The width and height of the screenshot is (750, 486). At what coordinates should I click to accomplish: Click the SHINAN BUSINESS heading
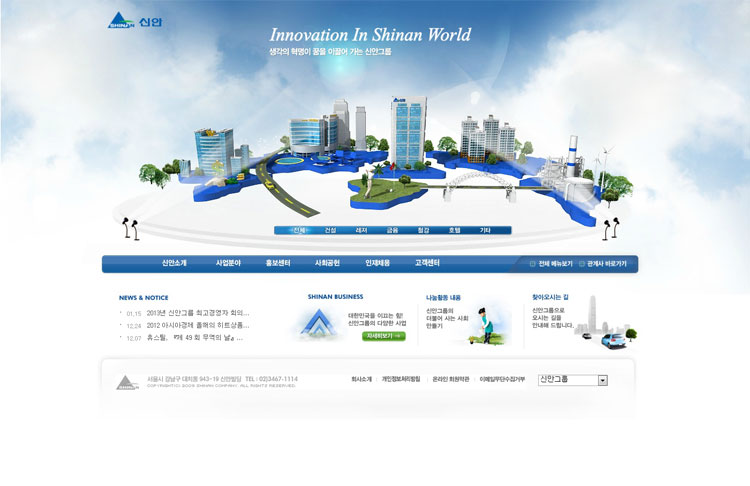pyautogui.click(x=335, y=297)
